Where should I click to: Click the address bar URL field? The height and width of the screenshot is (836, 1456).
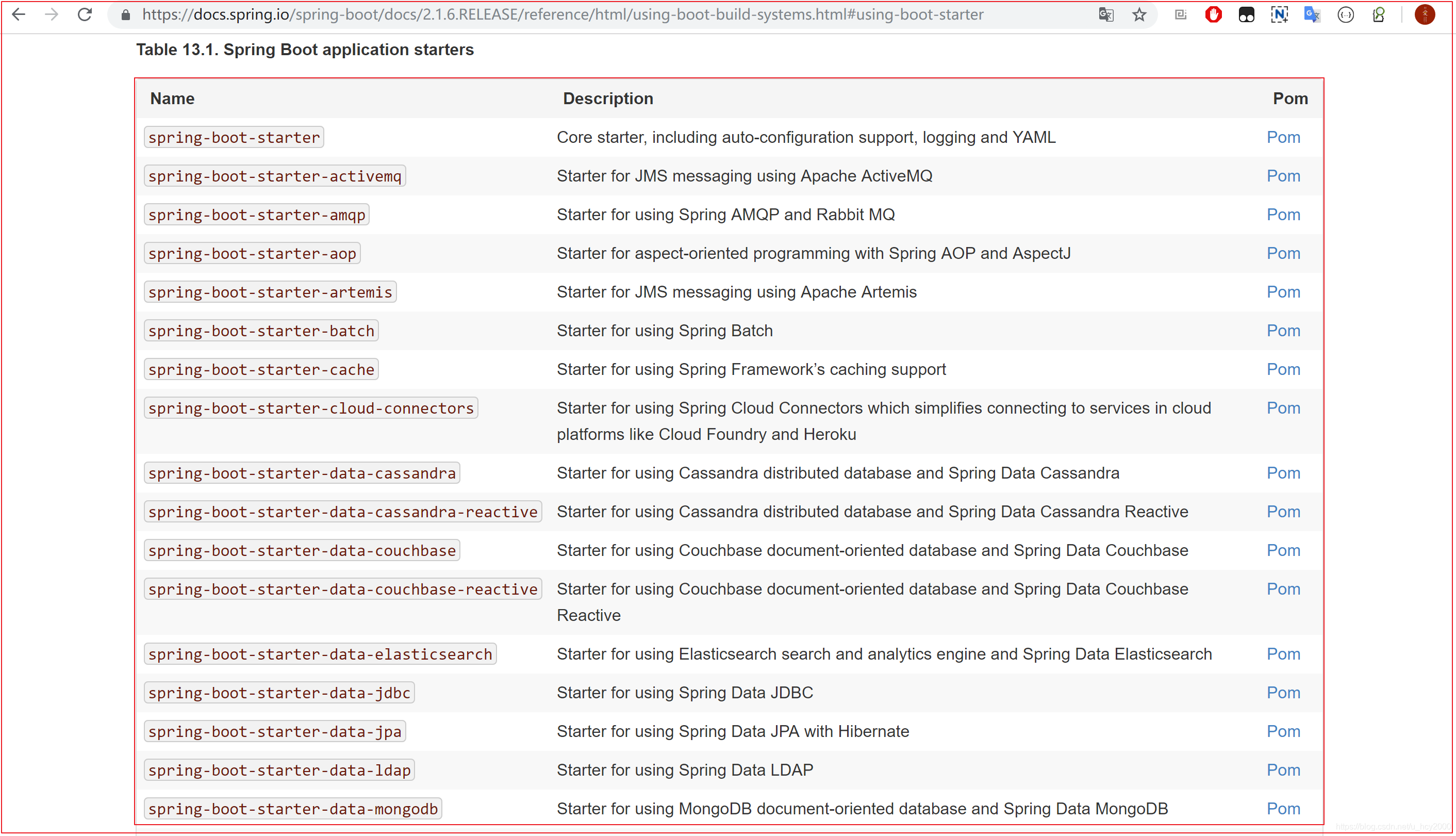pos(562,14)
